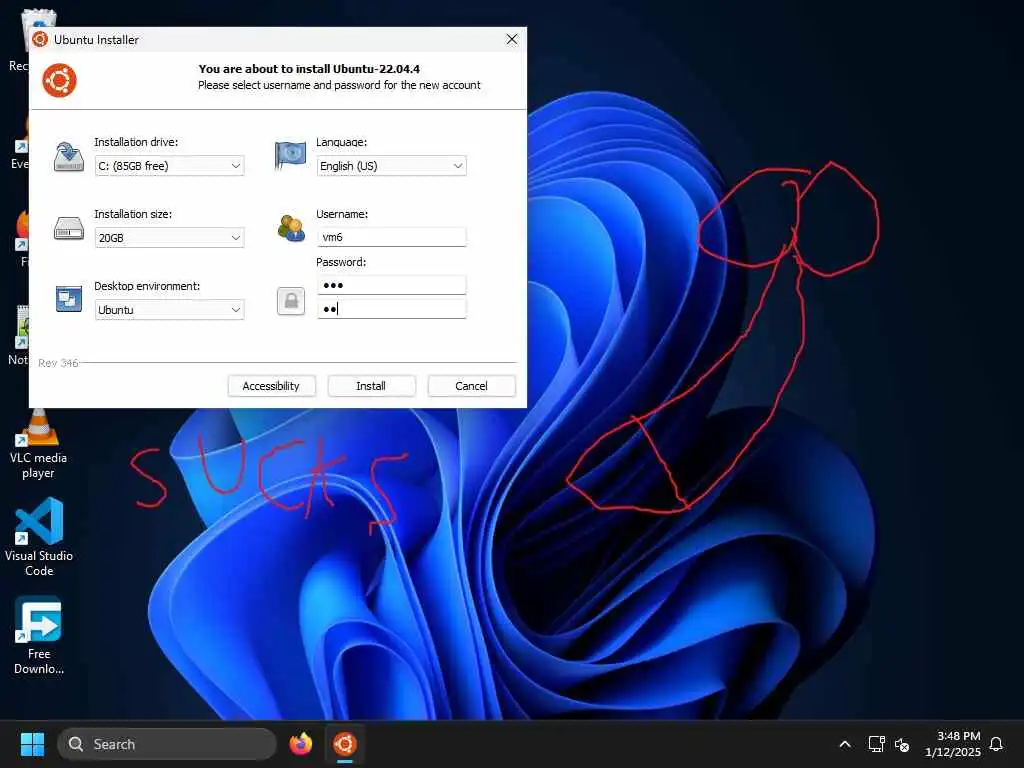
Task: Expand the Installation size dropdown showing 20GB
Action: (169, 238)
